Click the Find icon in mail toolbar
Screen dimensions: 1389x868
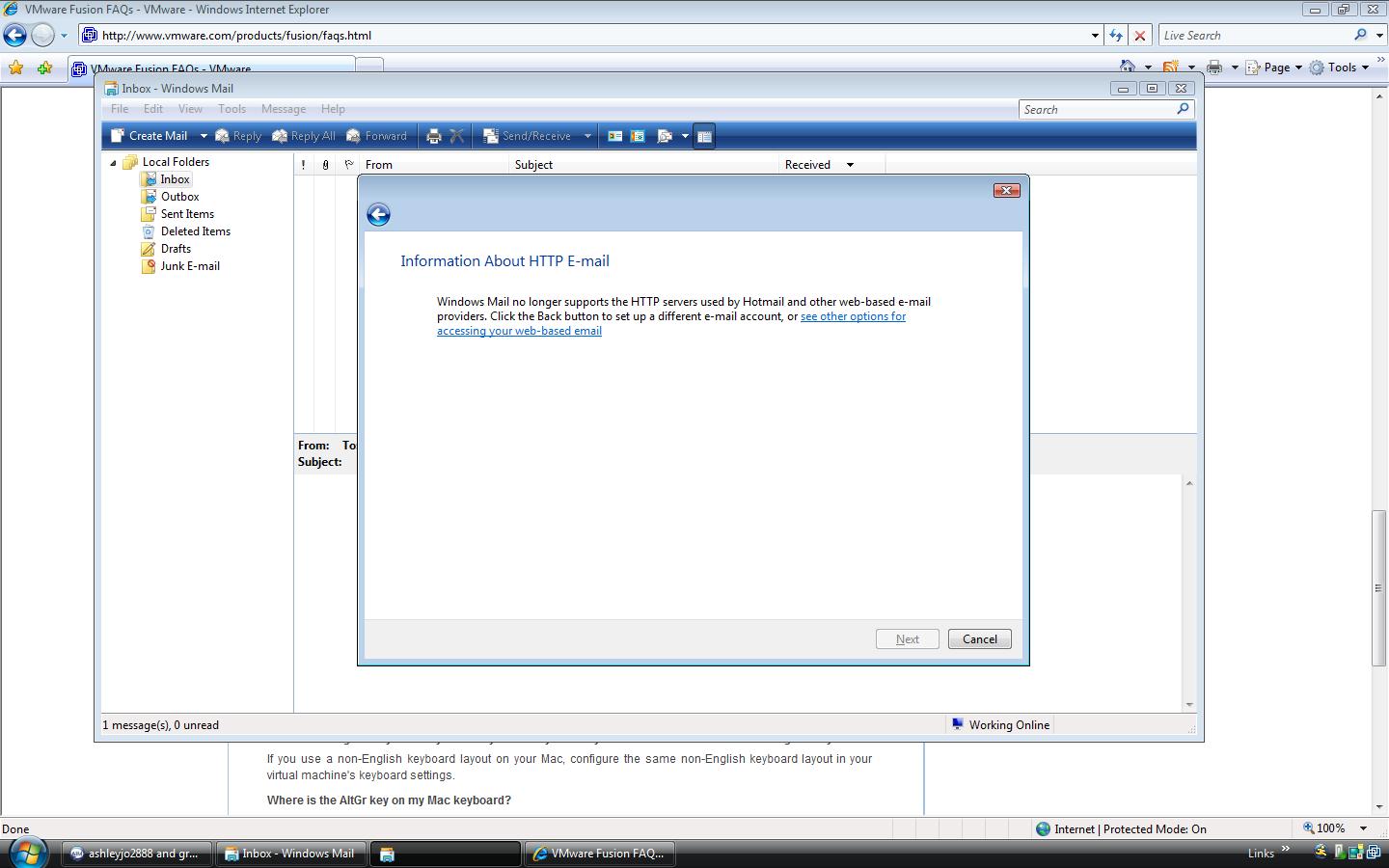click(x=665, y=136)
